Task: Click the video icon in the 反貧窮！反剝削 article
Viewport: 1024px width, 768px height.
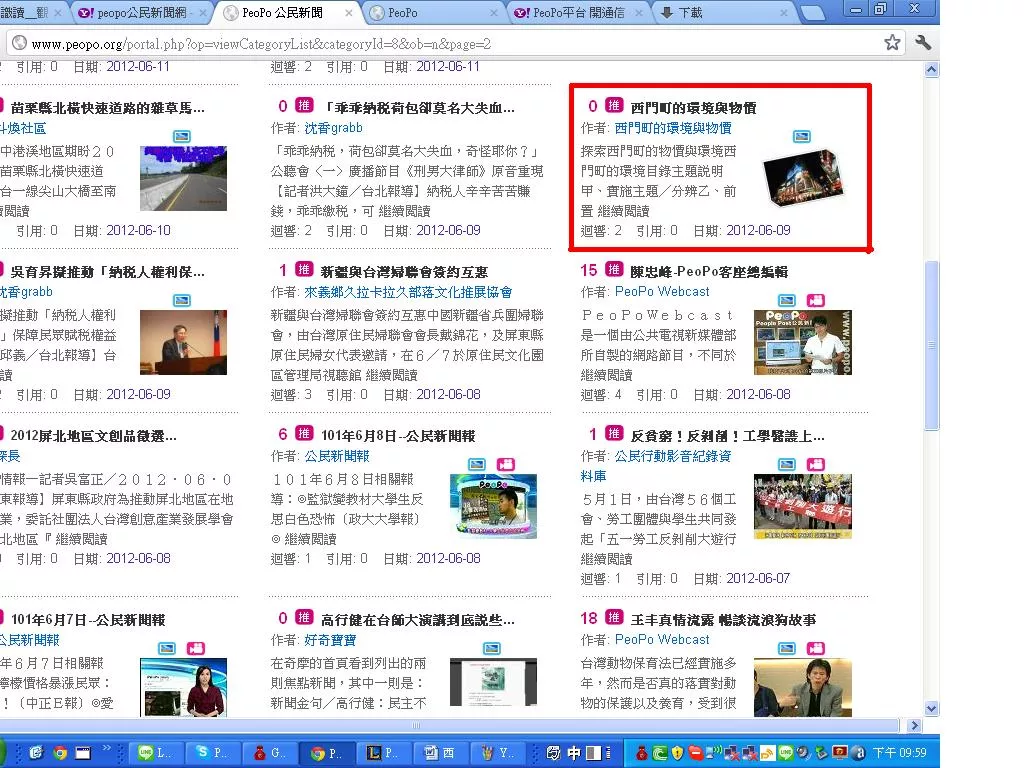Action: [x=816, y=464]
